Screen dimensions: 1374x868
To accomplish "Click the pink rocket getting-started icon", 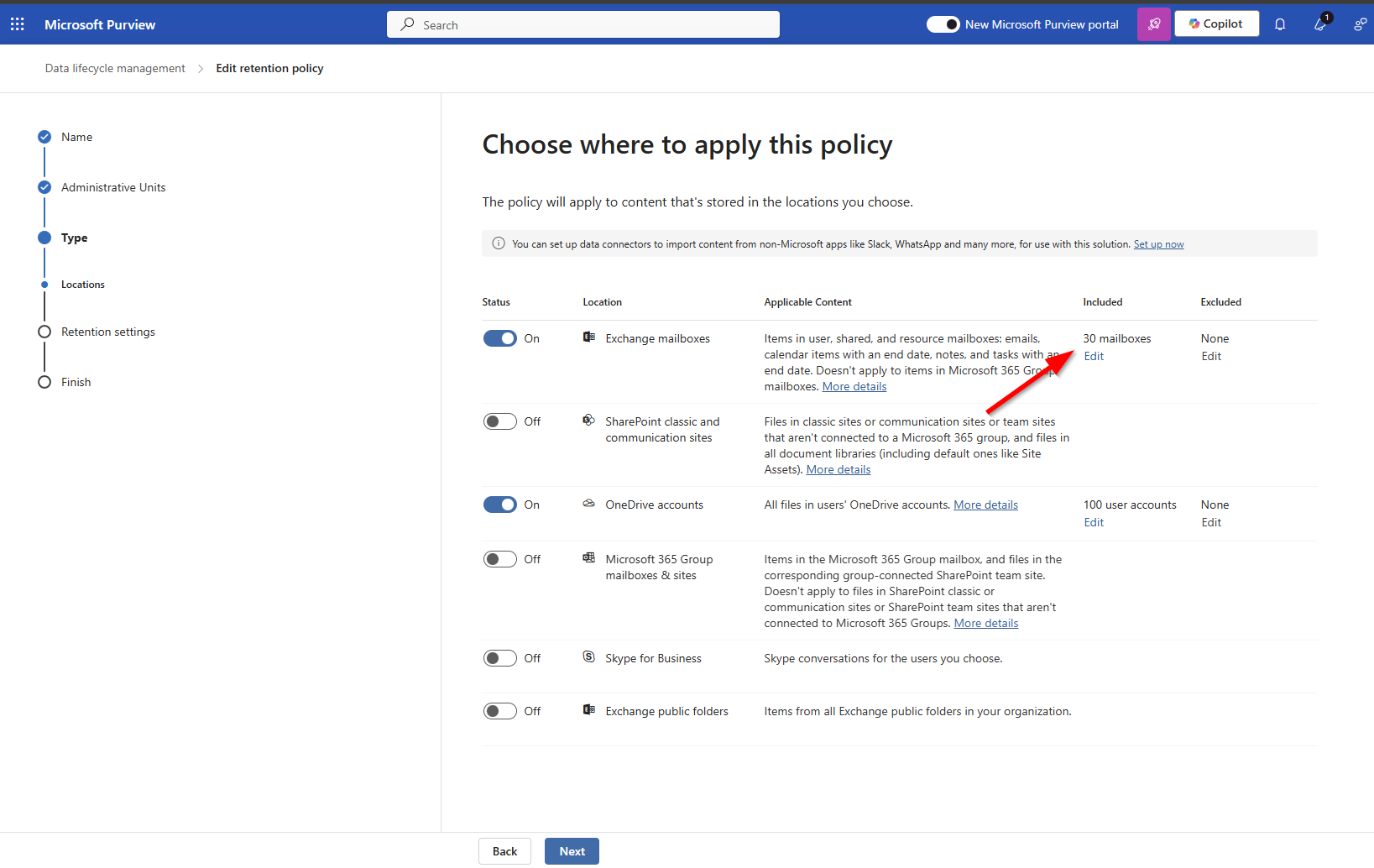I will tap(1153, 24).
